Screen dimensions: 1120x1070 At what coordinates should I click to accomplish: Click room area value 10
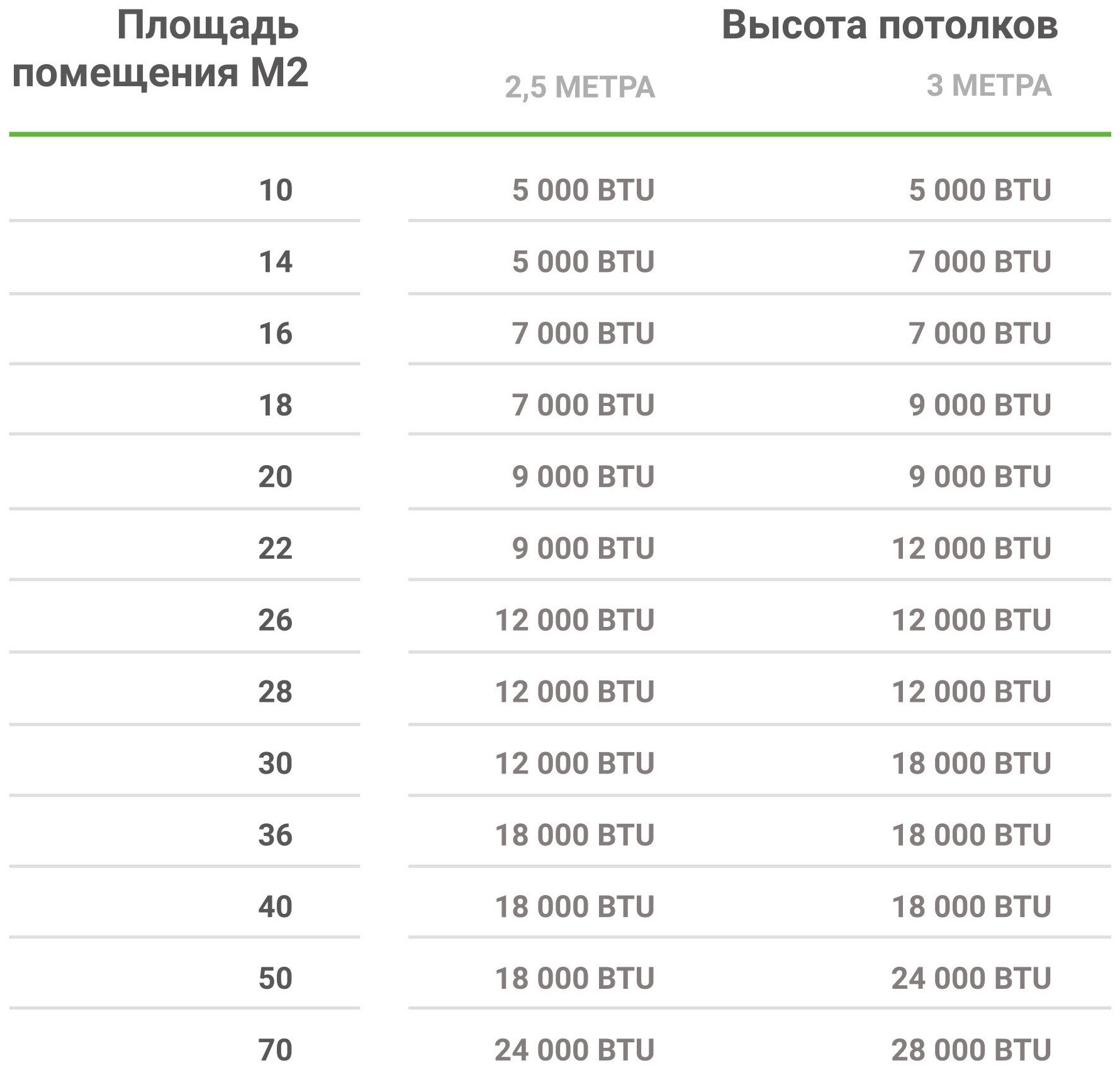276,190
